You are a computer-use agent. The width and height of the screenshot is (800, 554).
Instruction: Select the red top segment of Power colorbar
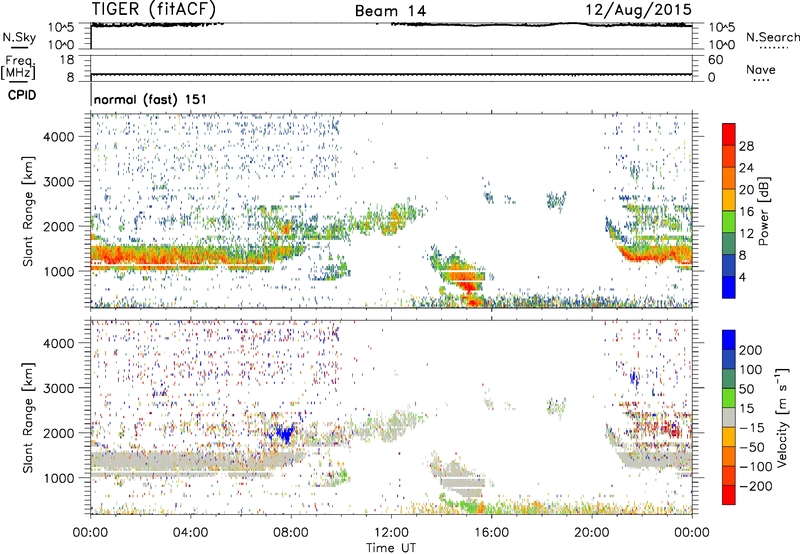(x=729, y=134)
